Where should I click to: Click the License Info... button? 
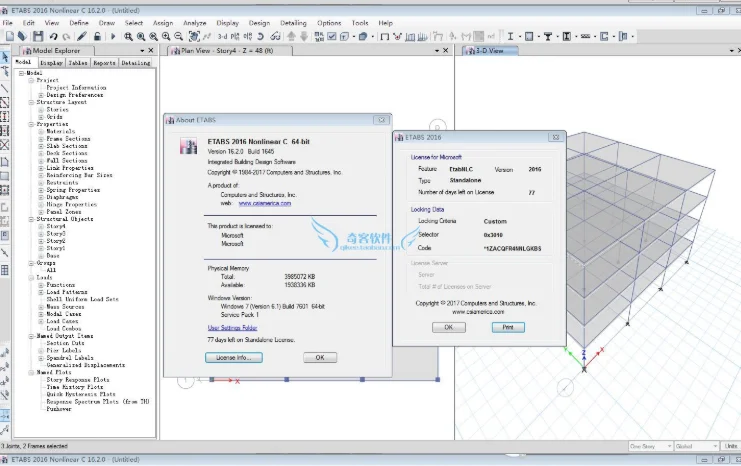(234, 358)
